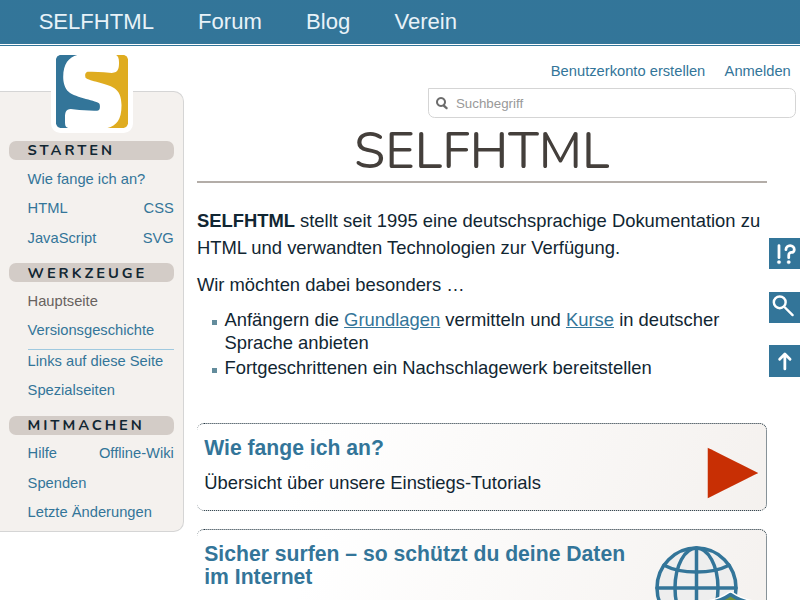Open the HTML sidebar link
800x600 pixels.
tap(47, 208)
